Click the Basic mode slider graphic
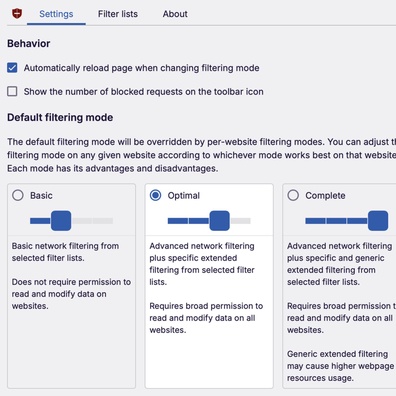The image size is (396, 396). [71, 220]
